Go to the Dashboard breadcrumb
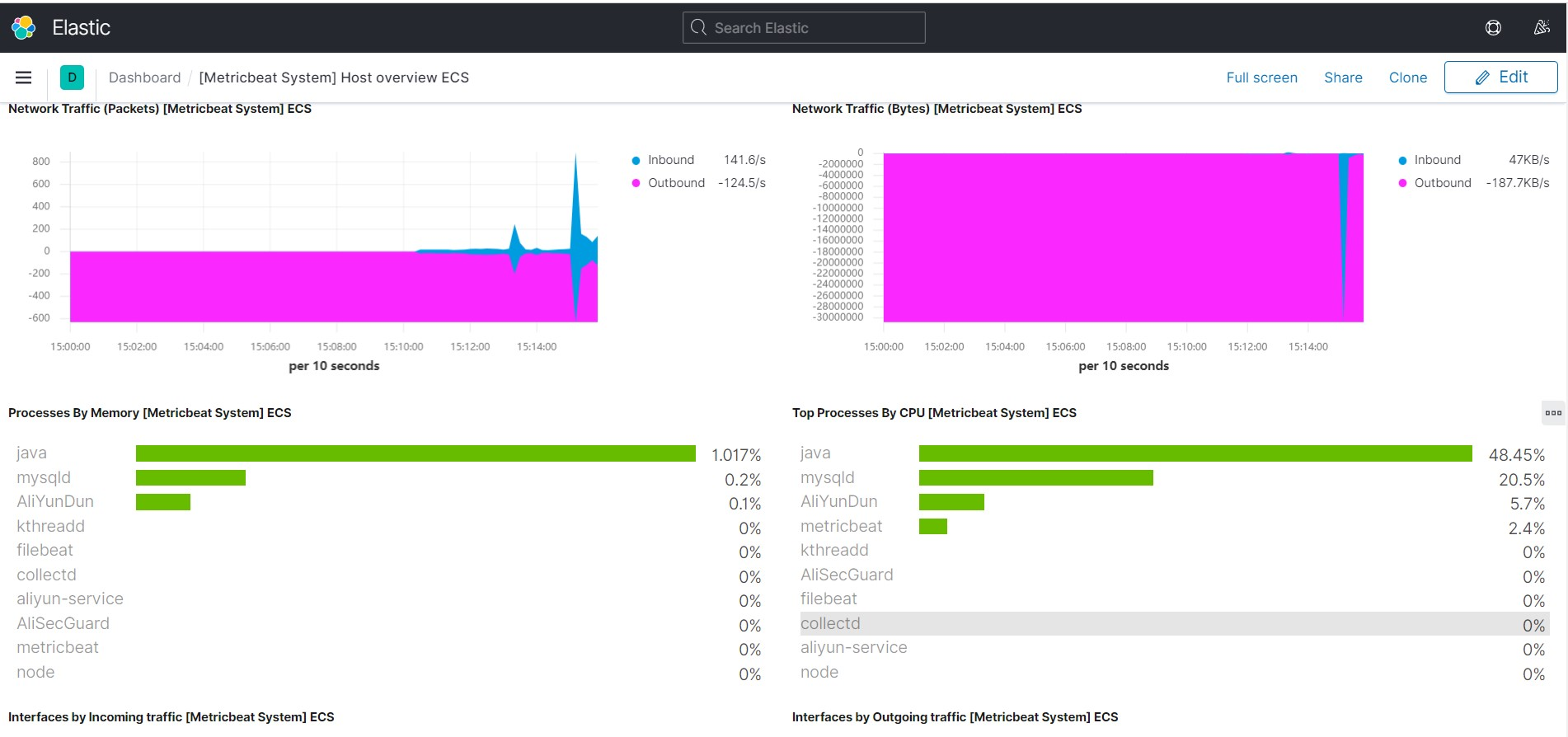Image resolution: width=1568 pixels, height=737 pixels. click(x=144, y=77)
